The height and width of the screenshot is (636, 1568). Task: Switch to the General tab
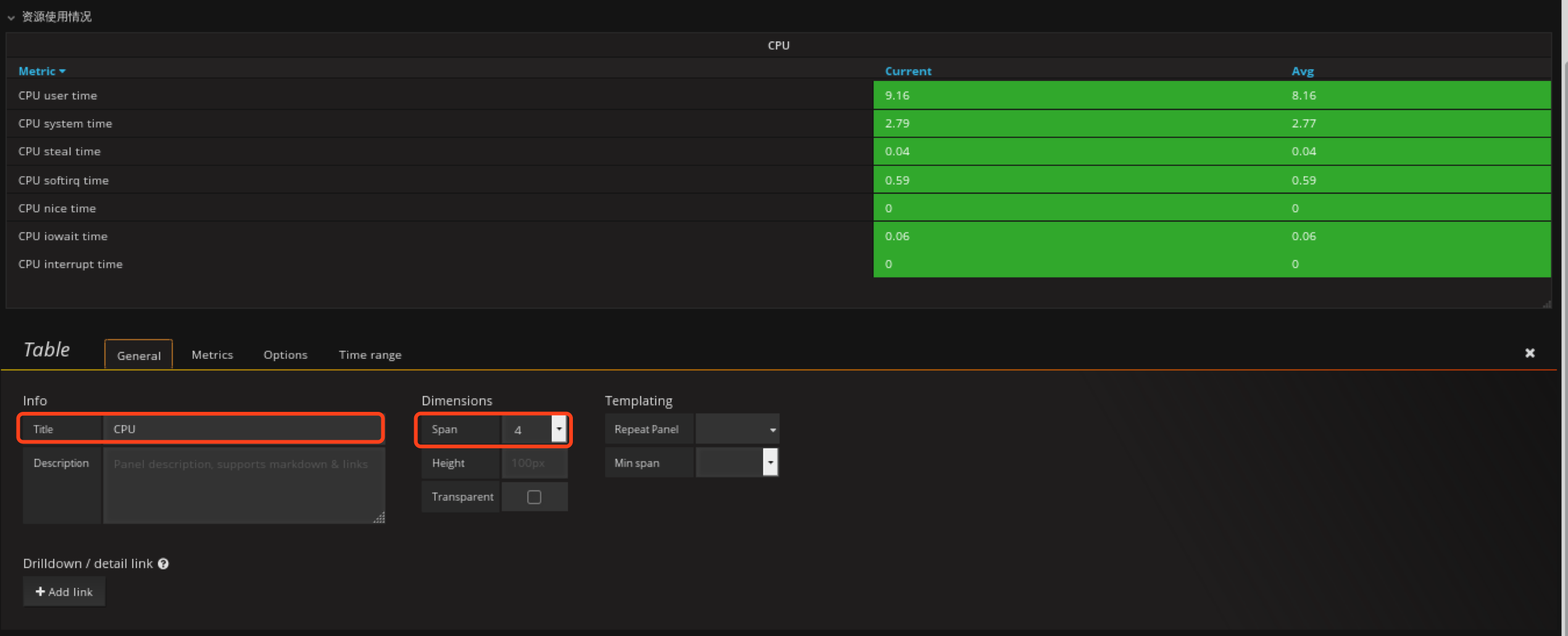[x=139, y=356]
